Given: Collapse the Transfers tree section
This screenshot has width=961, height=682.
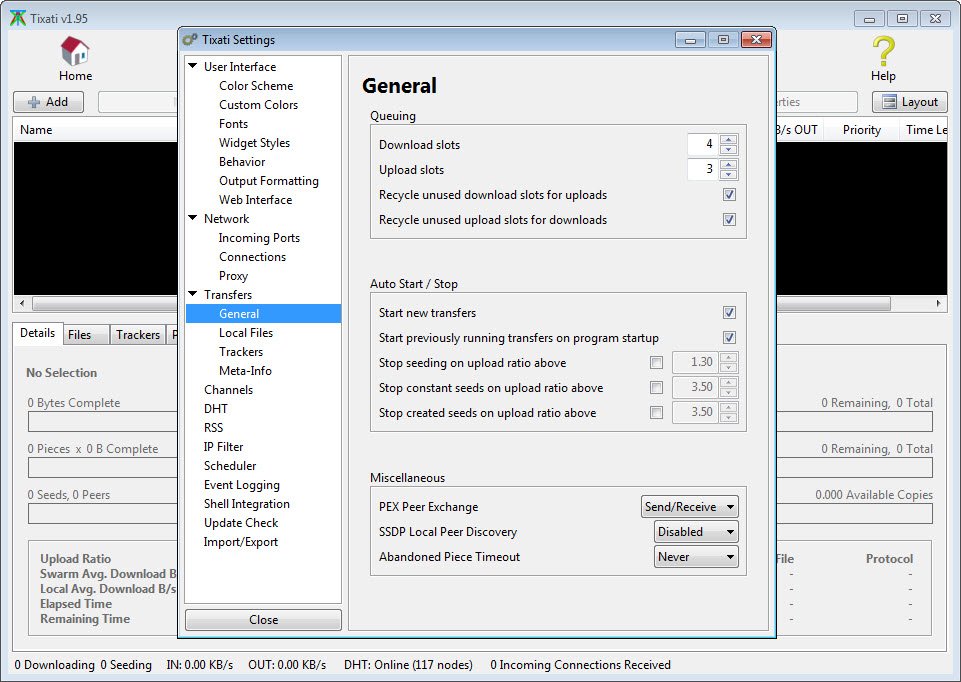Looking at the screenshot, I should click(x=192, y=294).
